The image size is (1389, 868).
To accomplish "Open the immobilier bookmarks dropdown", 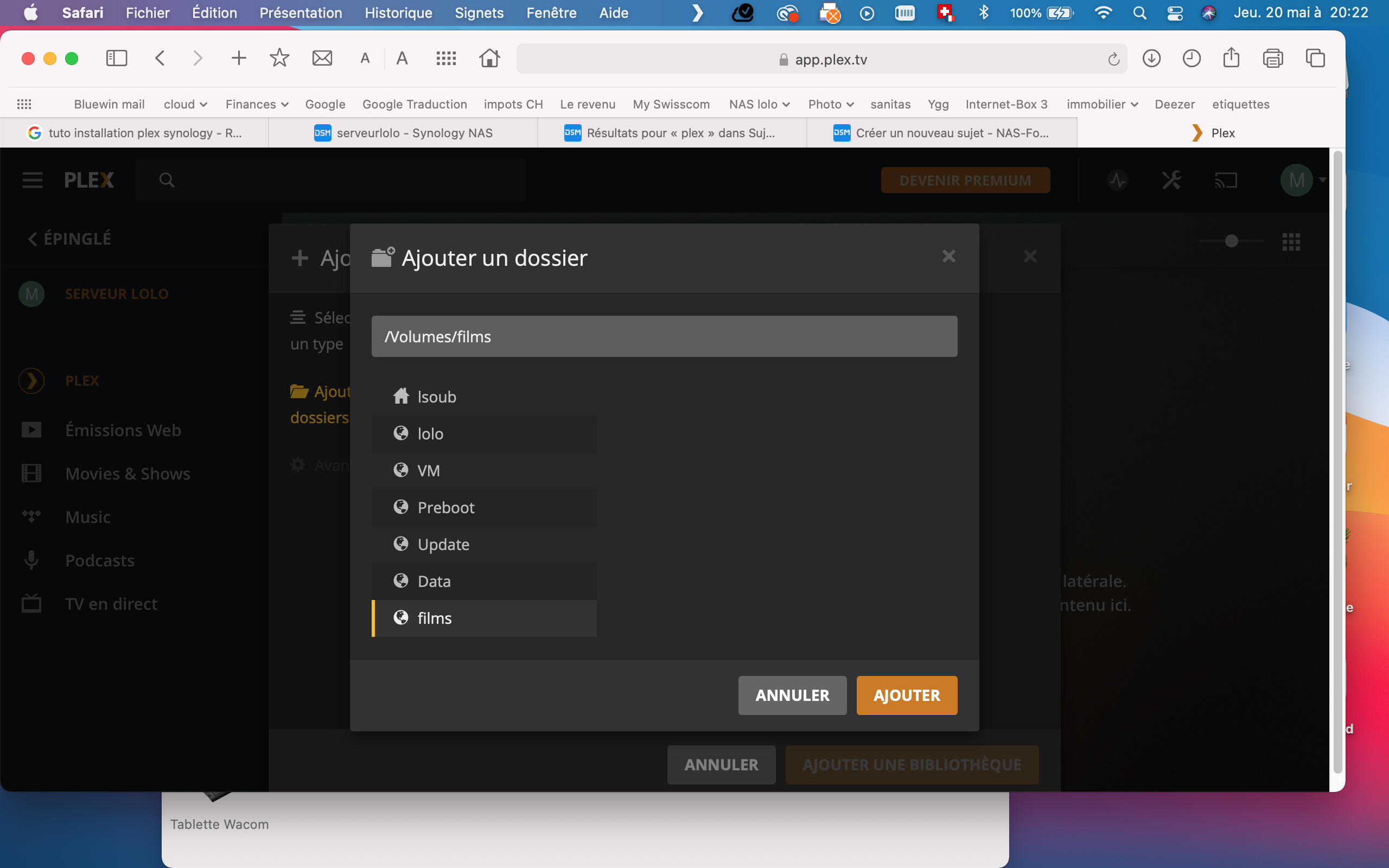I will tap(1102, 105).
